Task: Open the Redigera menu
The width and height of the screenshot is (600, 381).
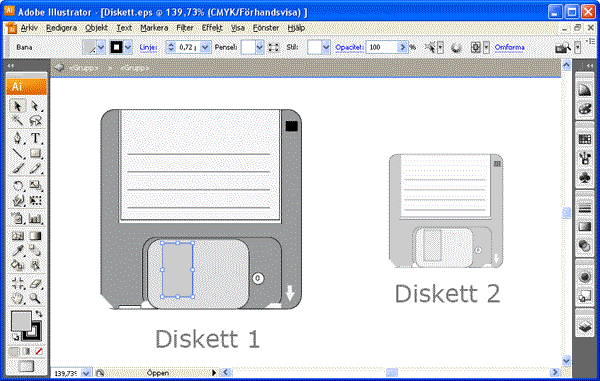Action: (x=61, y=28)
